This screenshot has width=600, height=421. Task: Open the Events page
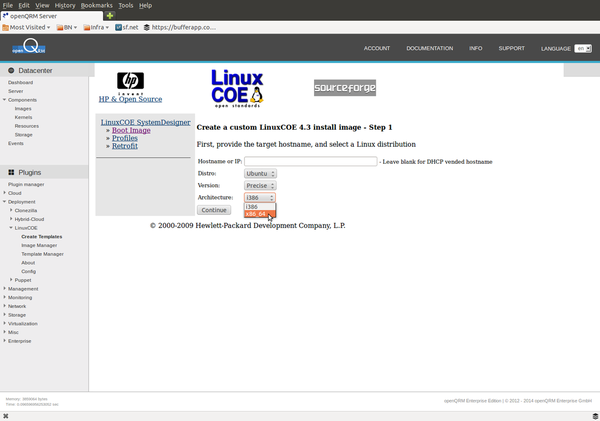pyautogui.click(x=16, y=143)
